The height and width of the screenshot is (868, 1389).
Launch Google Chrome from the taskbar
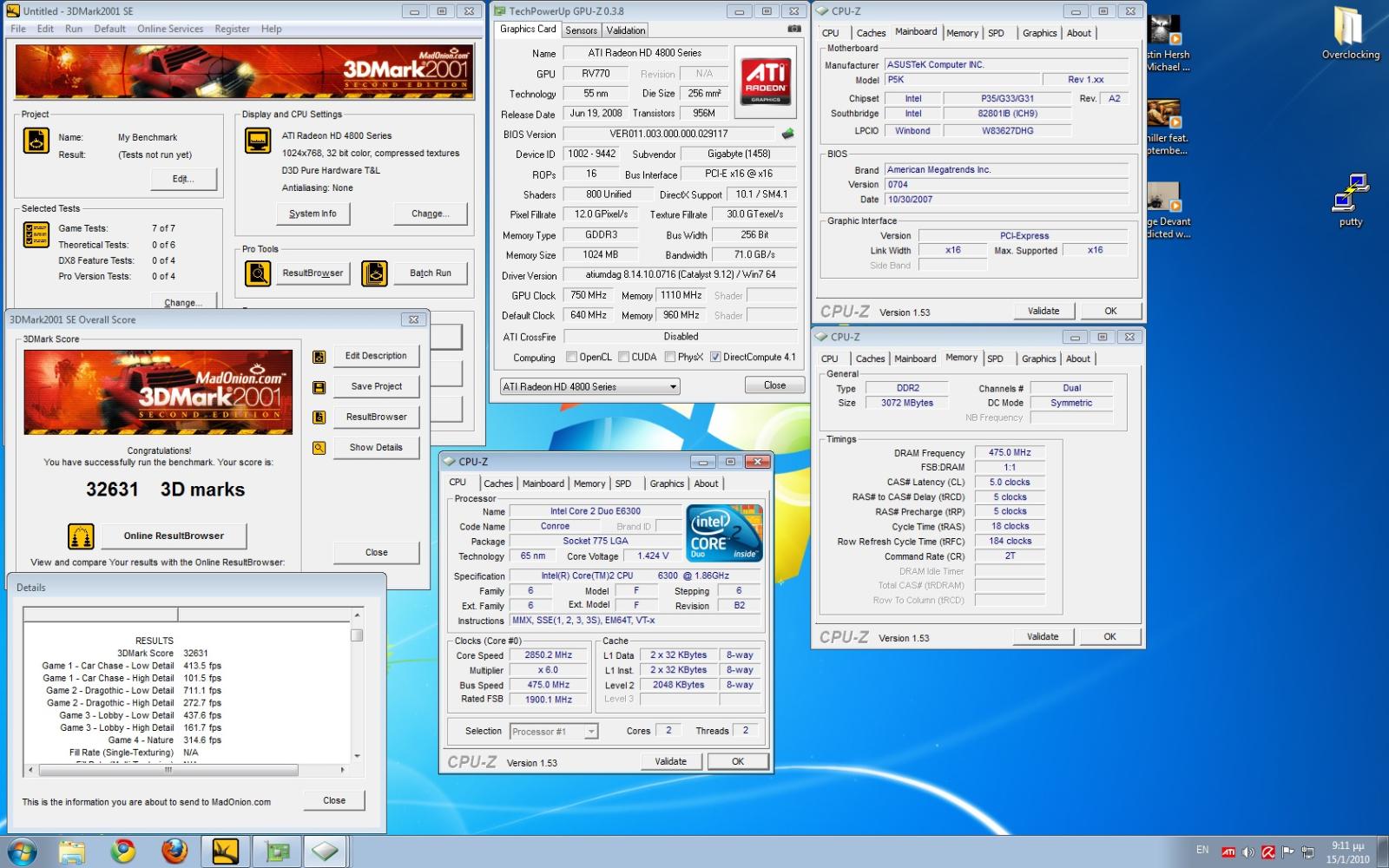[x=122, y=852]
